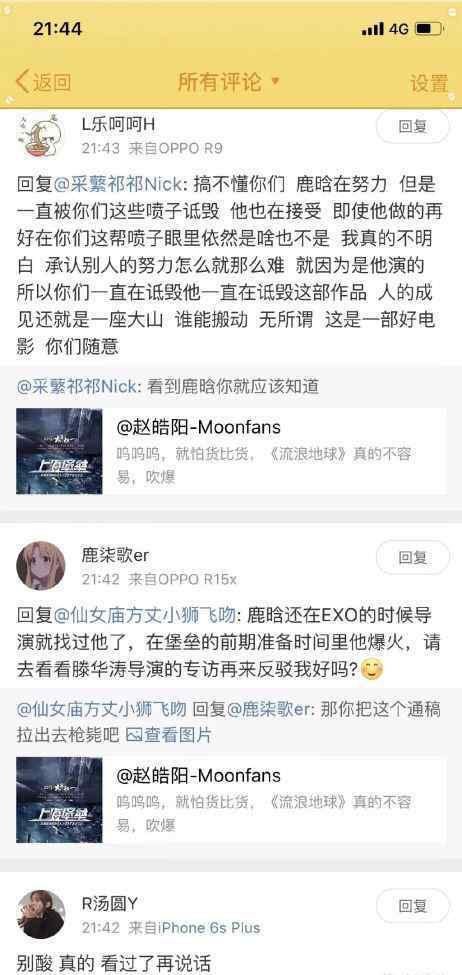Open L乐呵呵H username profile
The width and height of the screenshot is (462, 975).
118,124
